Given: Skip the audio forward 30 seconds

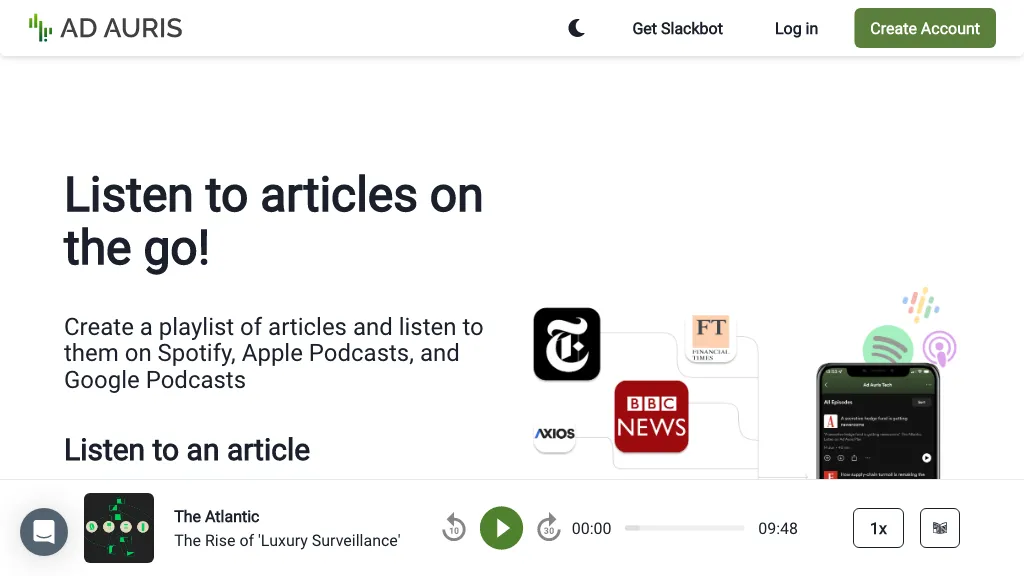Looking at the screenshot, I should pyautogui.click(x=548, y=528).
